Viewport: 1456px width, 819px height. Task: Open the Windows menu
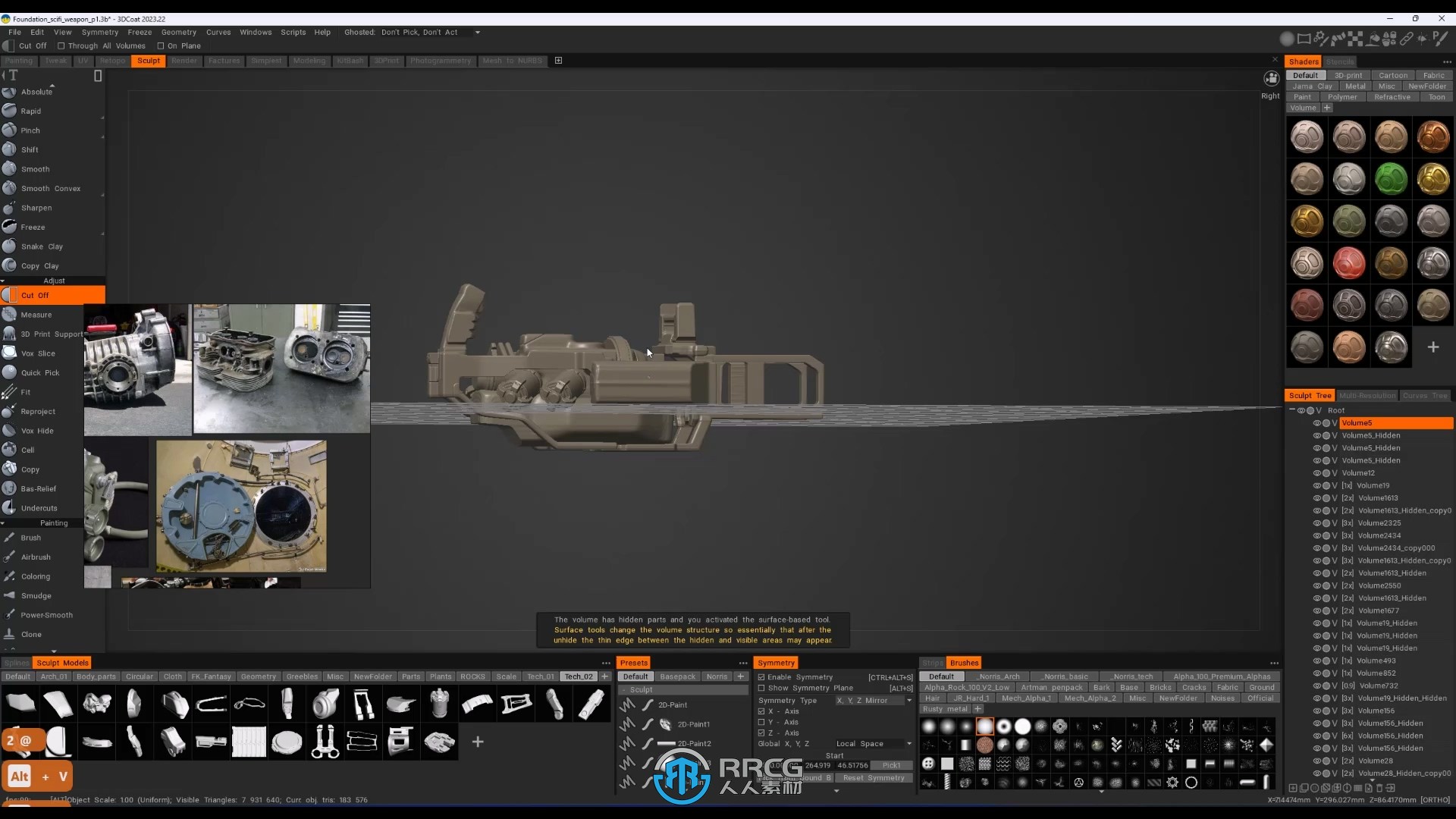(x=256, y=33)
